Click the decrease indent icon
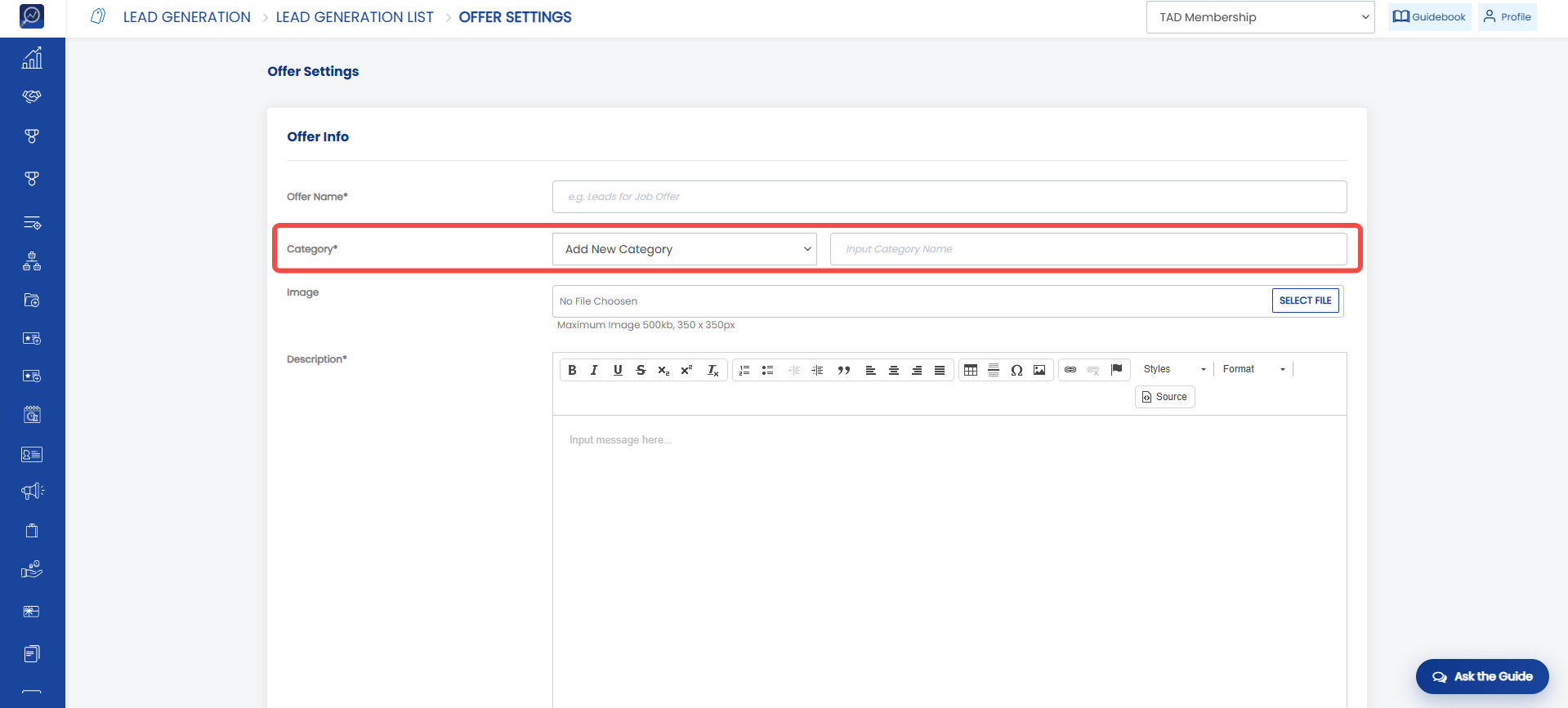Screen dimensions: 1568x708 pyautogui.click(x=794, y=370)
